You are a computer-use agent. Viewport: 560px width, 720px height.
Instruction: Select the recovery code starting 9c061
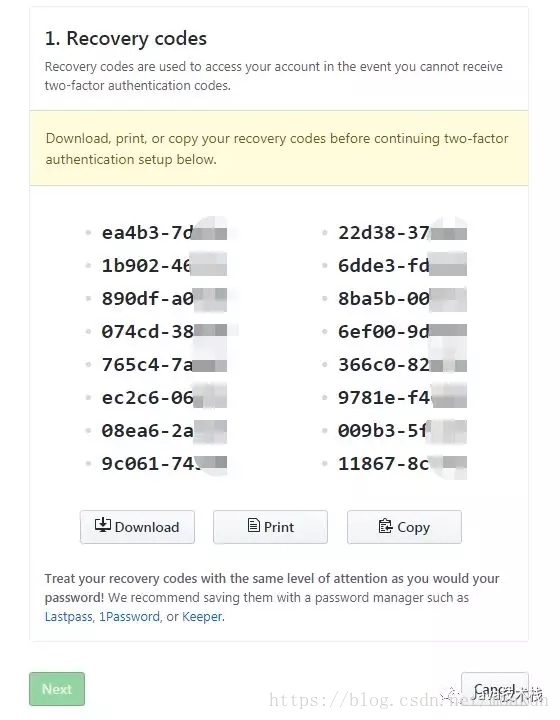pos(164,464)
